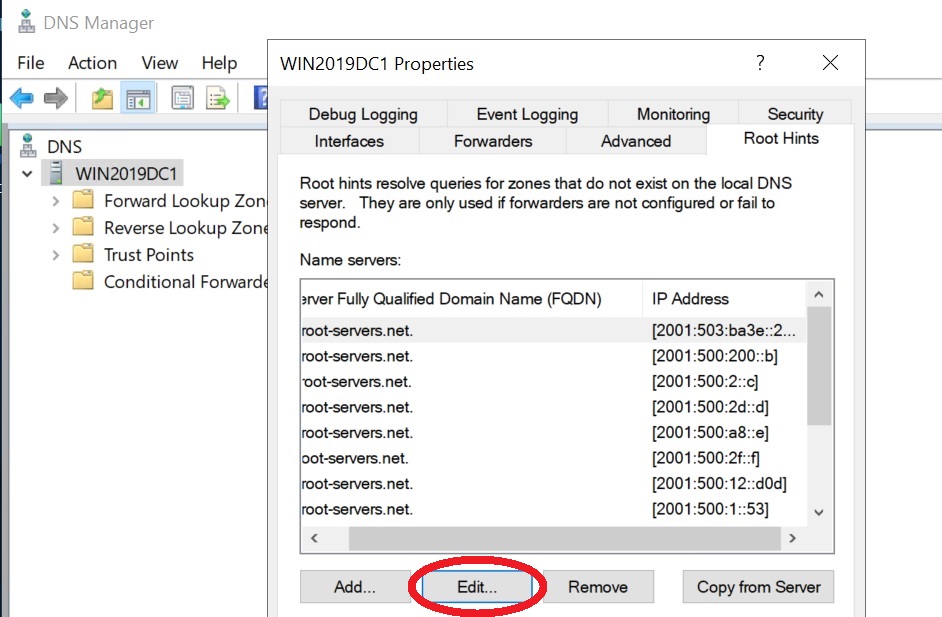The image size is (942, 617).
Task: Switch to the Debug Logging tab
Action: point(363,114)
